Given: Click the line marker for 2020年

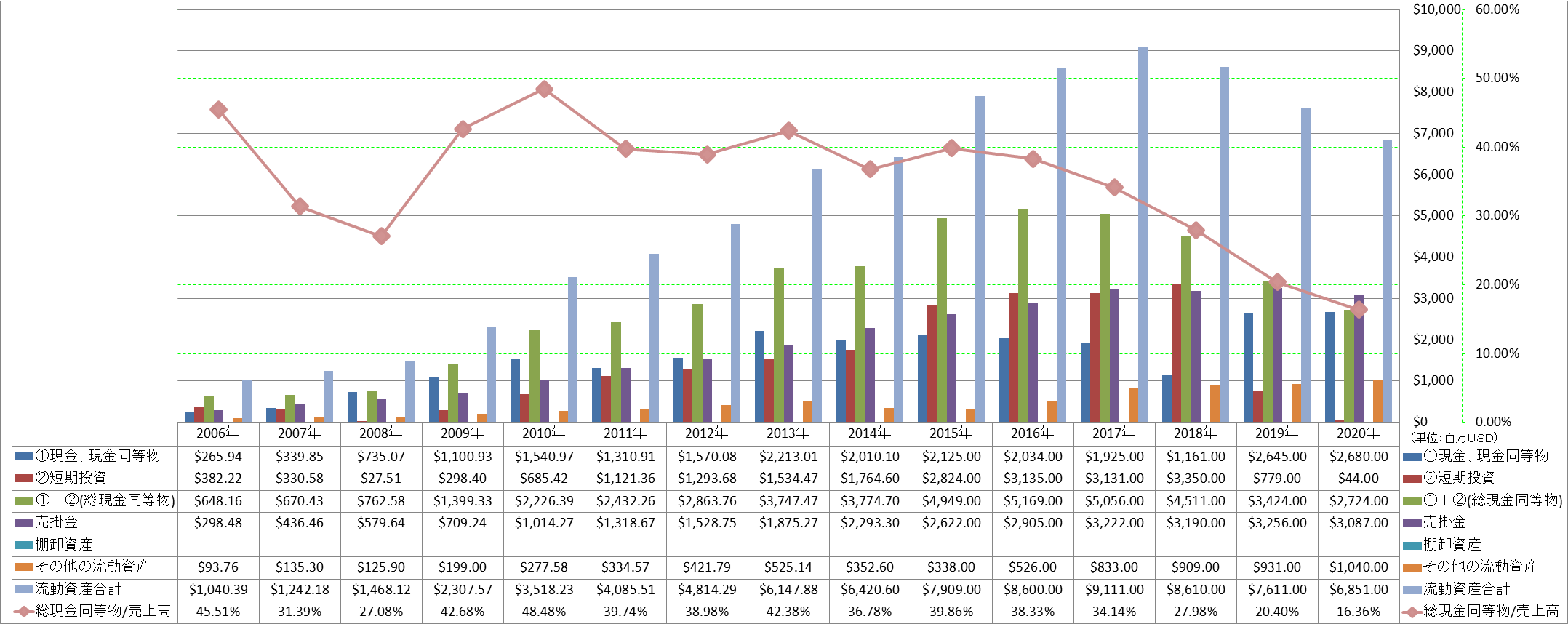Looking at the screenshot, I should point(1359,310).
